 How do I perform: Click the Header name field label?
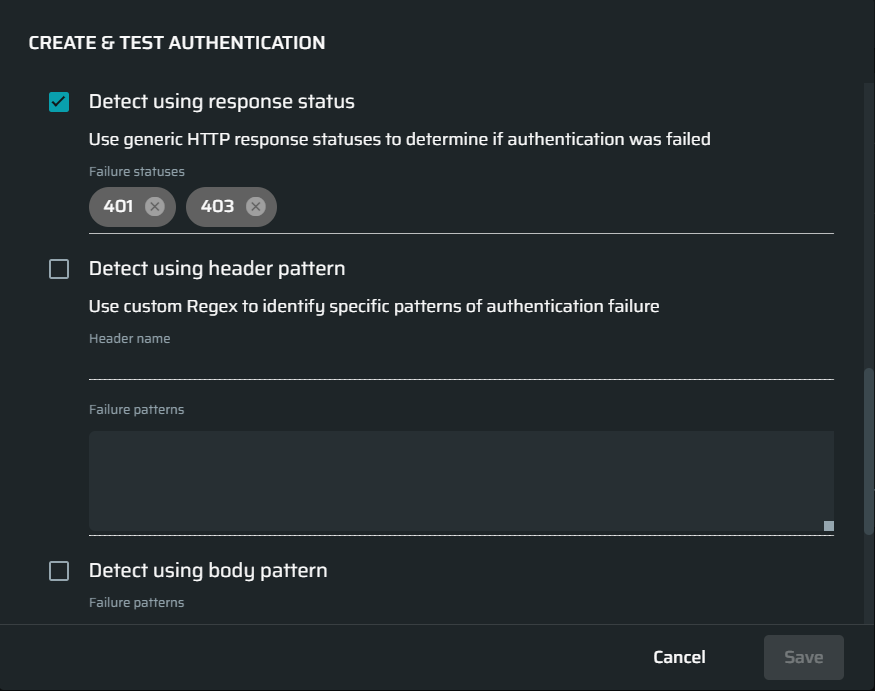tap(129, 339)
